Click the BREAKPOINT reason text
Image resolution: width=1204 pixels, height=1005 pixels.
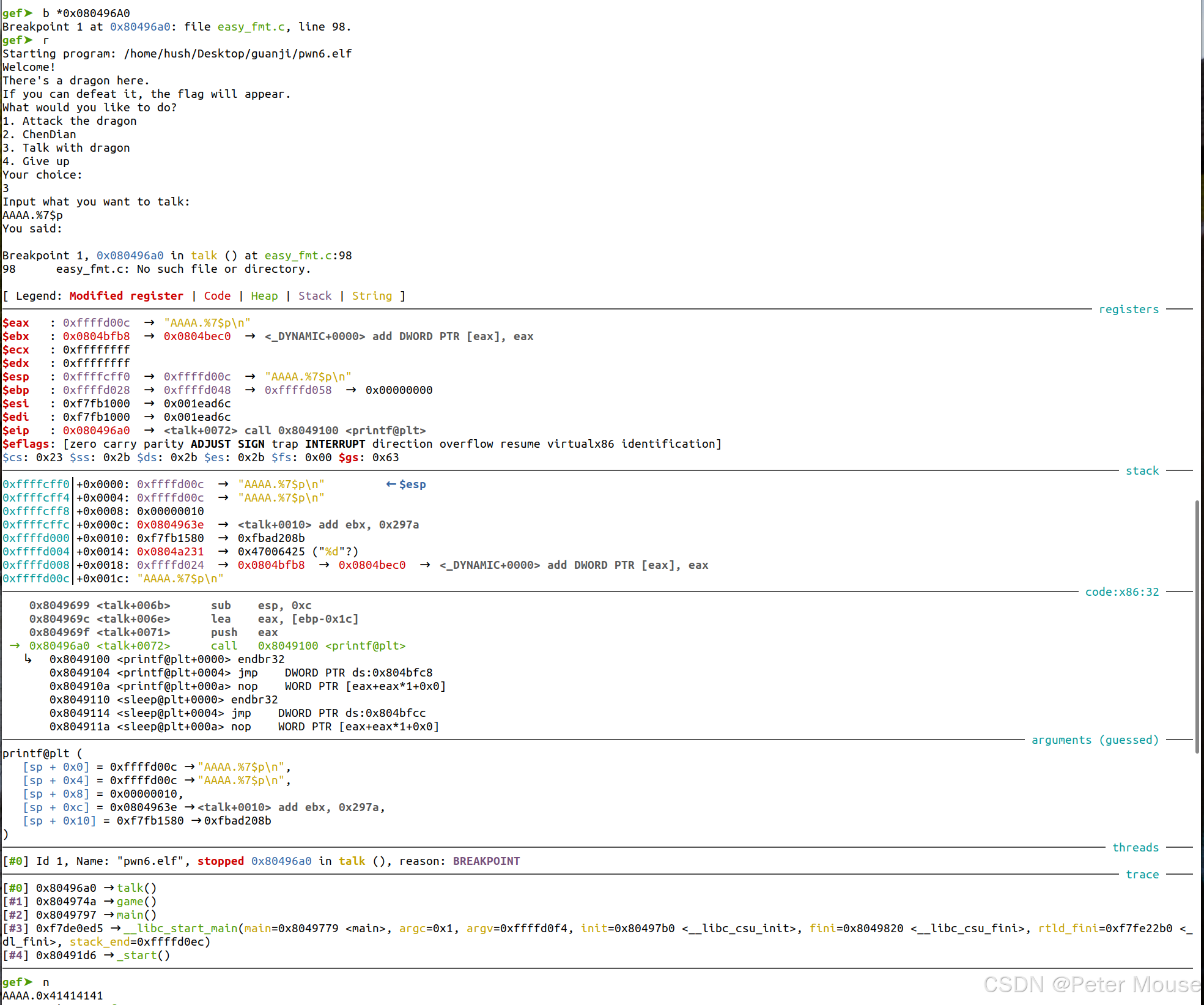486,861
